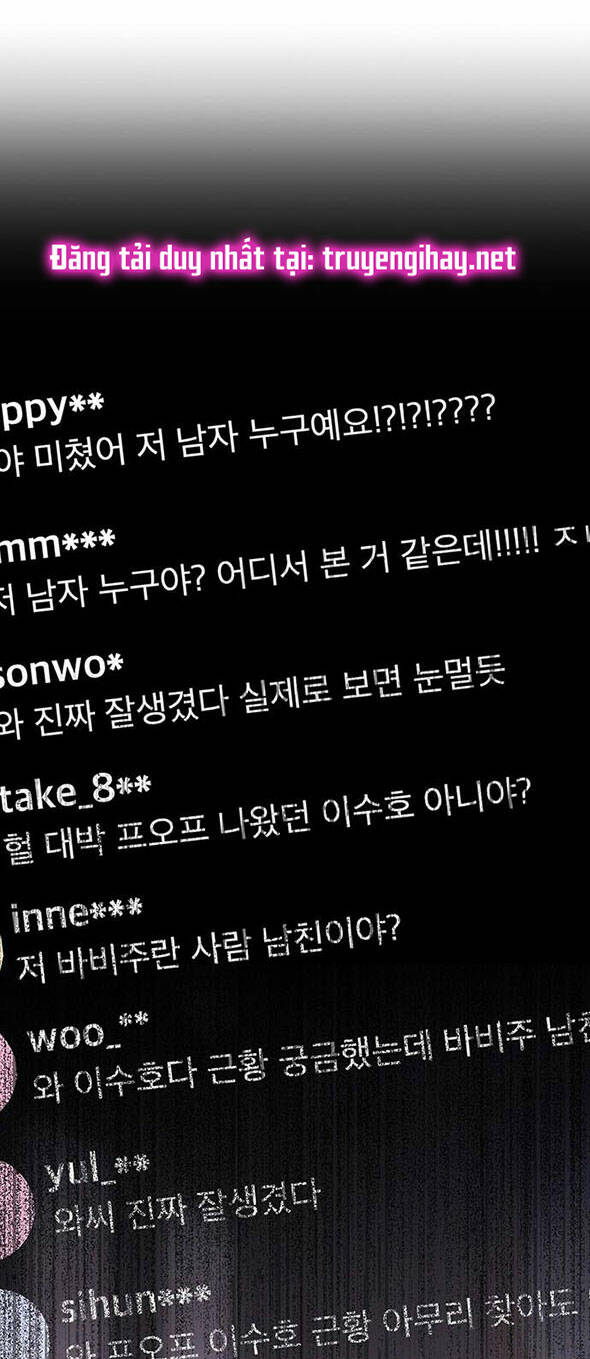Select the comment asking 저 남자 누구예요
The width and height of the screenshot is (590, 1359).
248,433
